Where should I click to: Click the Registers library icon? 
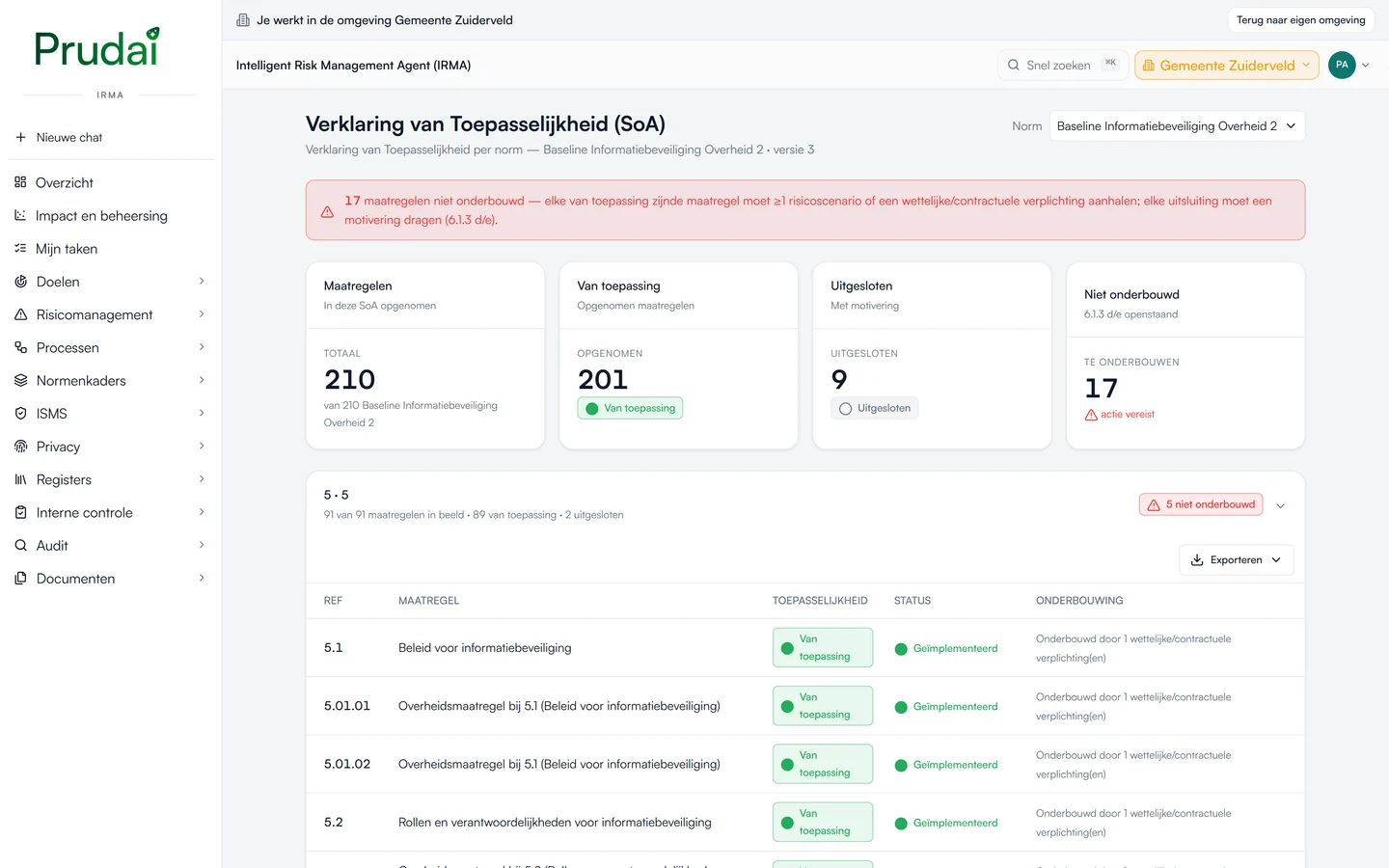pyautogui.click(x=20, y=479)
